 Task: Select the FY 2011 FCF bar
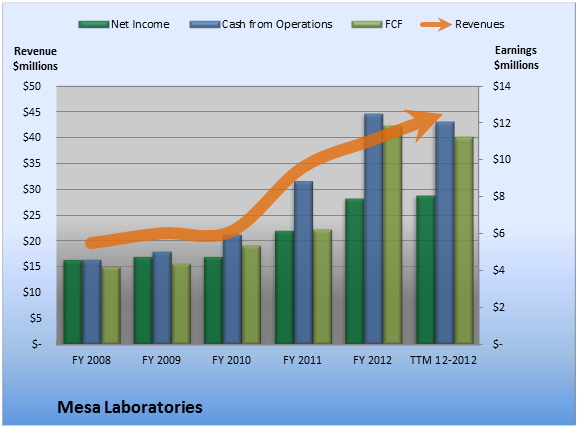click(322, 287)
